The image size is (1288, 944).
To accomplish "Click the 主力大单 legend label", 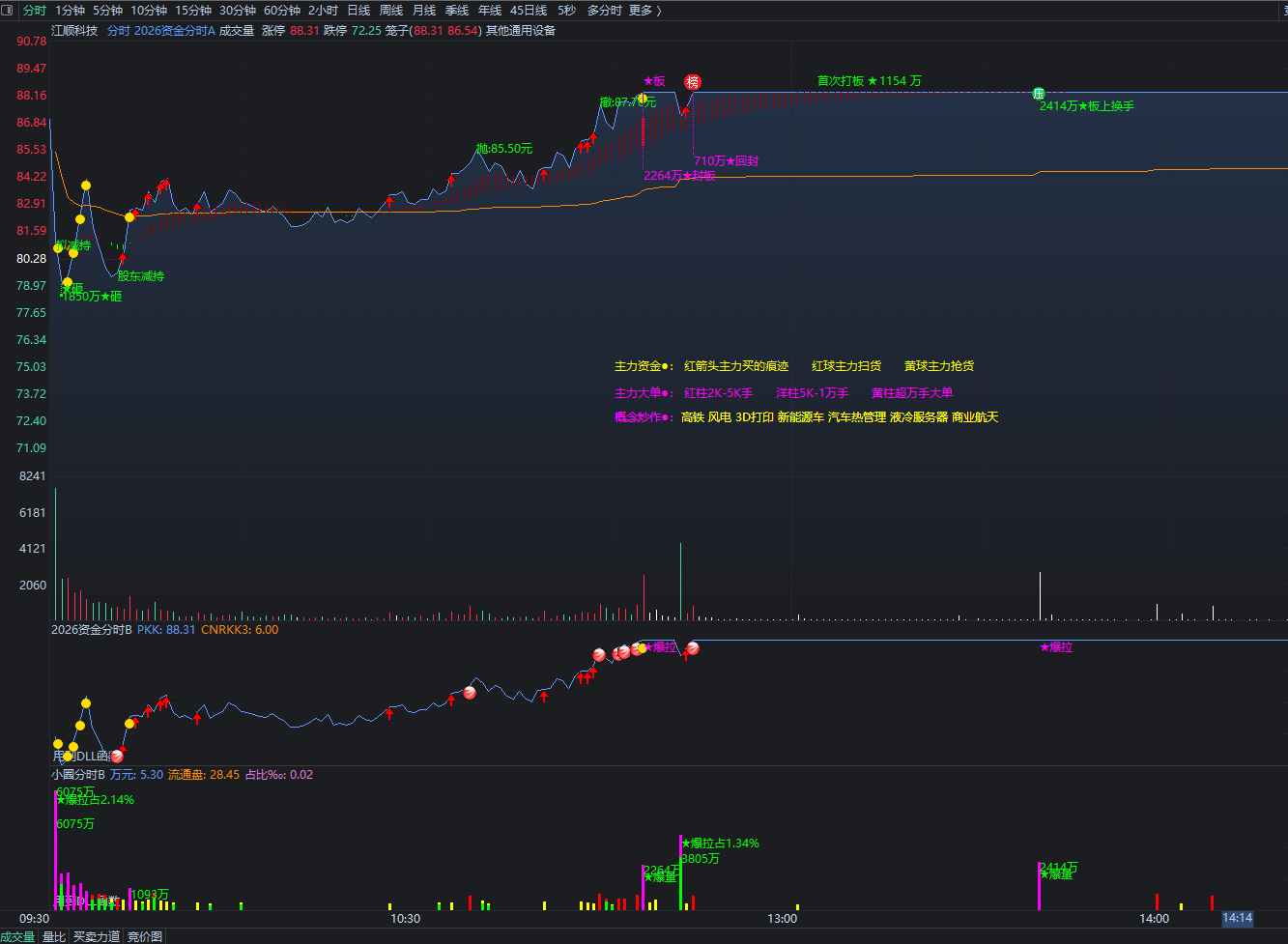I will 644,393.
